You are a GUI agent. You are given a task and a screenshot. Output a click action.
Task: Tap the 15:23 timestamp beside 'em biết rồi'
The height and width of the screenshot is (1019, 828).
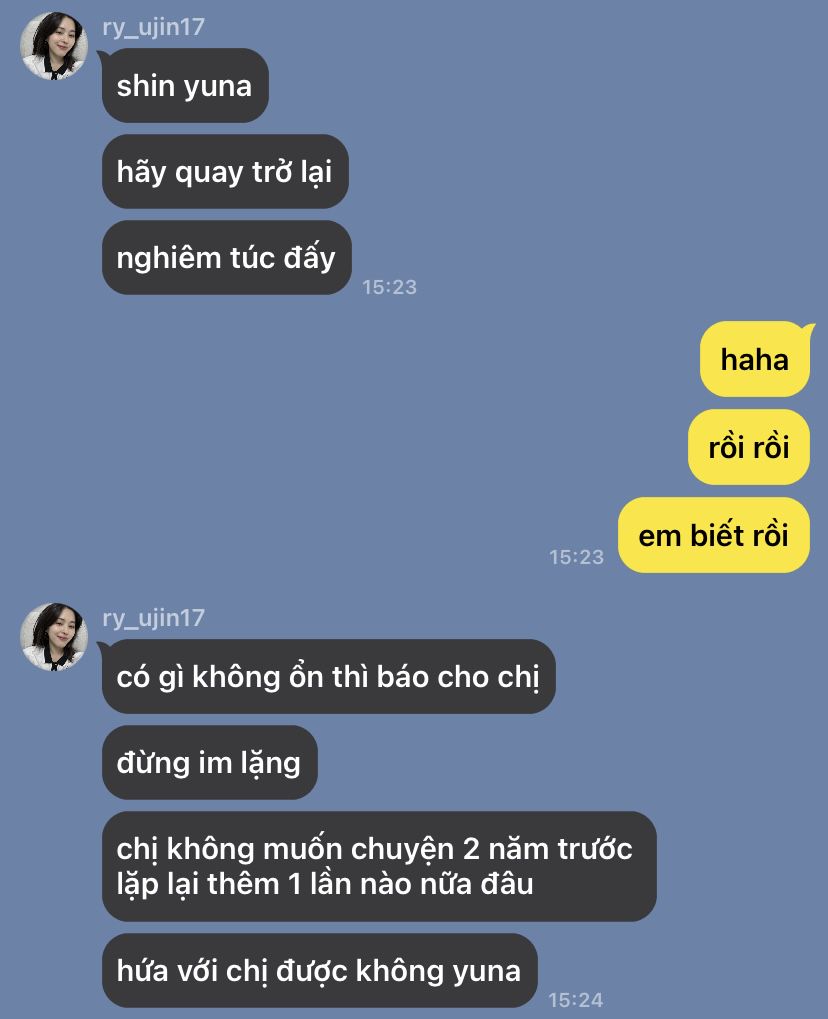point(576,557)
